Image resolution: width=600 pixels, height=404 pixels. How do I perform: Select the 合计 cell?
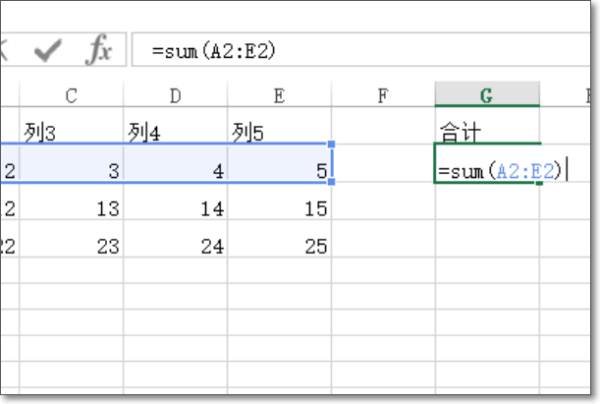click(487, 131)
